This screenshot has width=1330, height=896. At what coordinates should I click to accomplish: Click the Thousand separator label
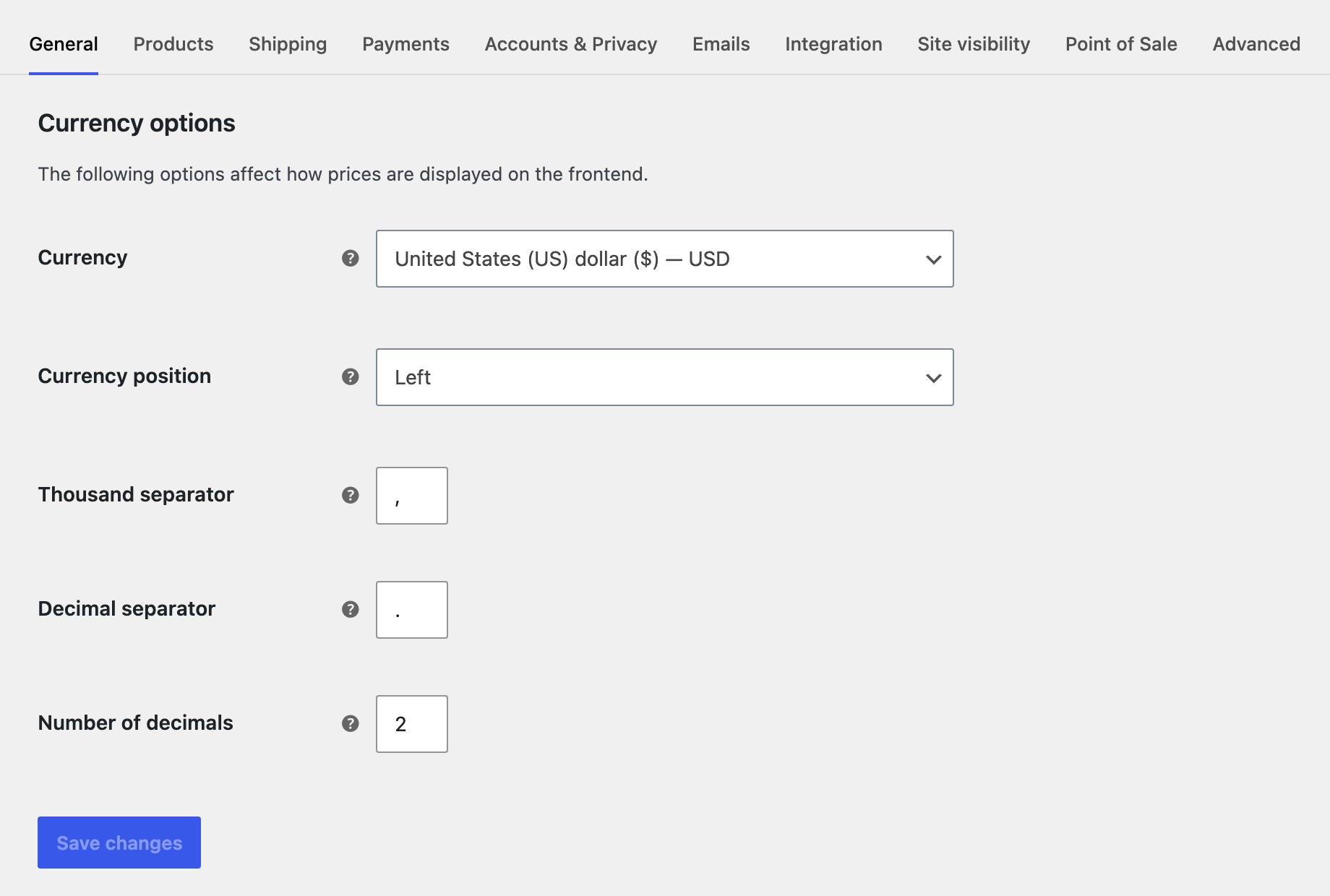click(136, 494)
